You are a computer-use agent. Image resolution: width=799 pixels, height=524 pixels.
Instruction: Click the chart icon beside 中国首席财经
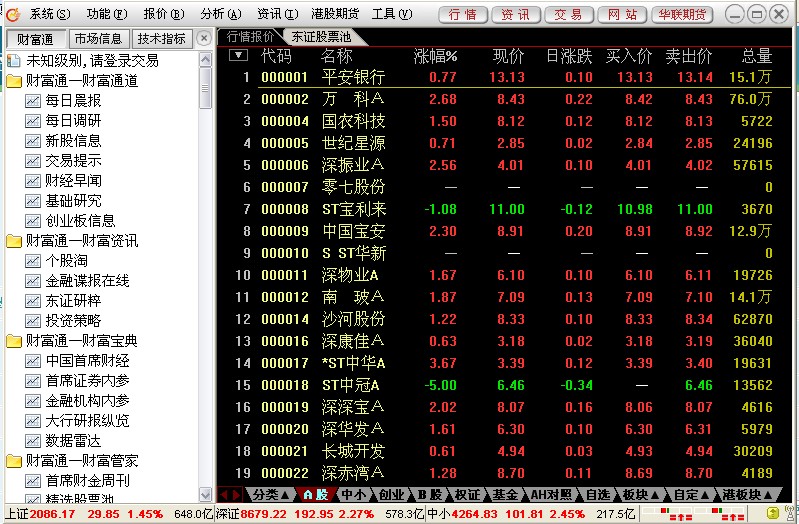click(33, 361)
